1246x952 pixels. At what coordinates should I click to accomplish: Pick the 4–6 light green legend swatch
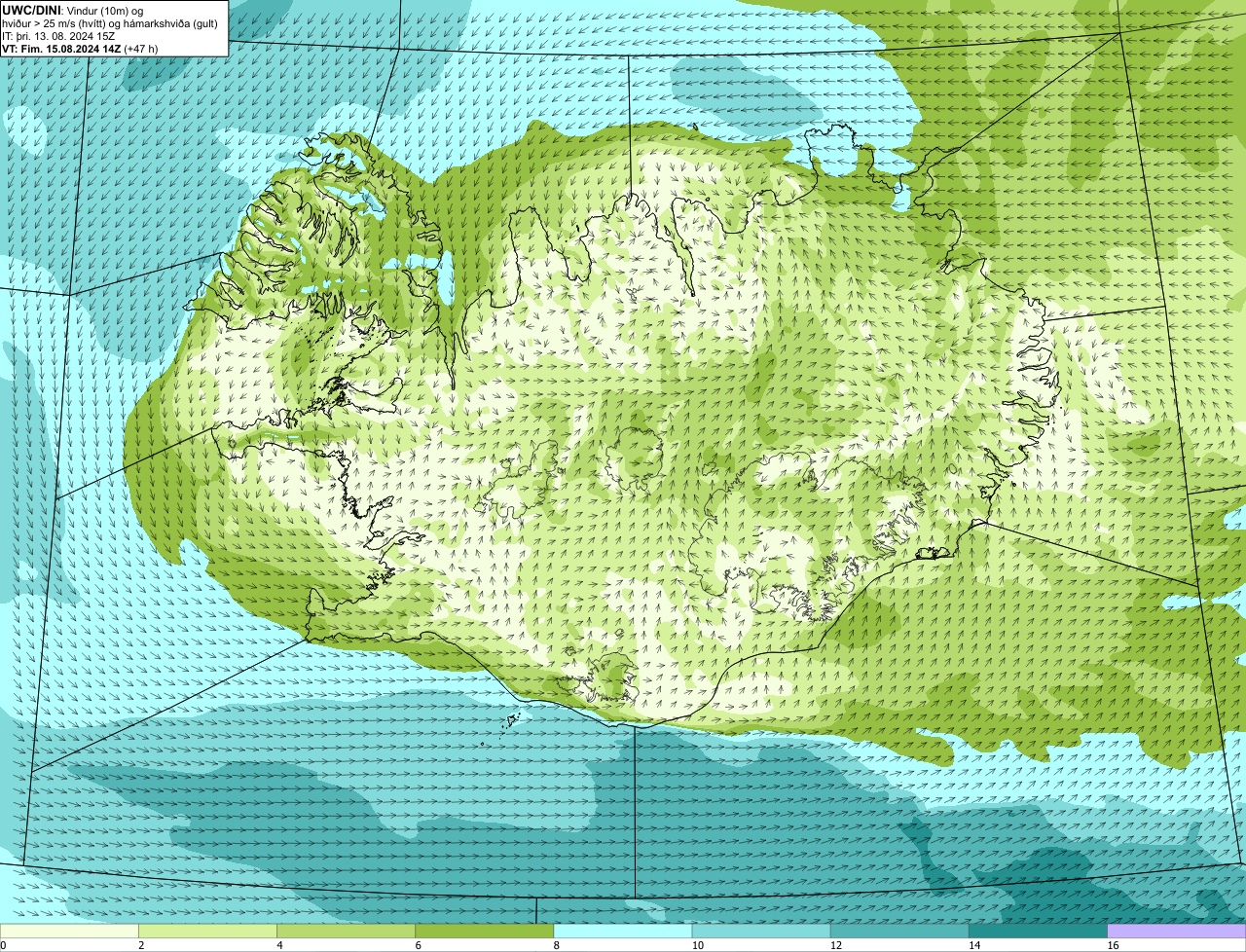(x=347, y=931)
